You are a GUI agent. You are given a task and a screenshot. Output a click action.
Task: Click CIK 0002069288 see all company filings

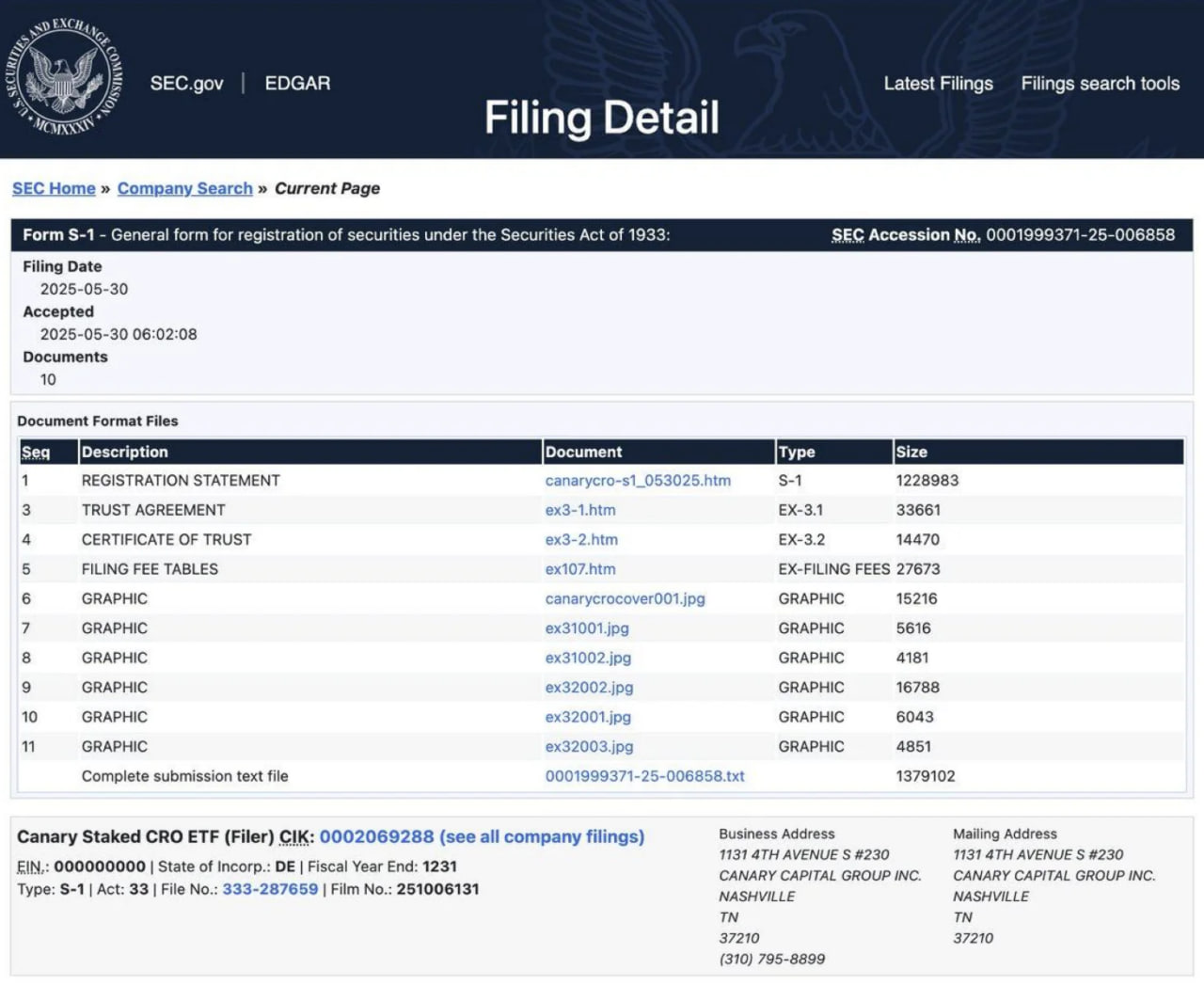click(481, 836)
